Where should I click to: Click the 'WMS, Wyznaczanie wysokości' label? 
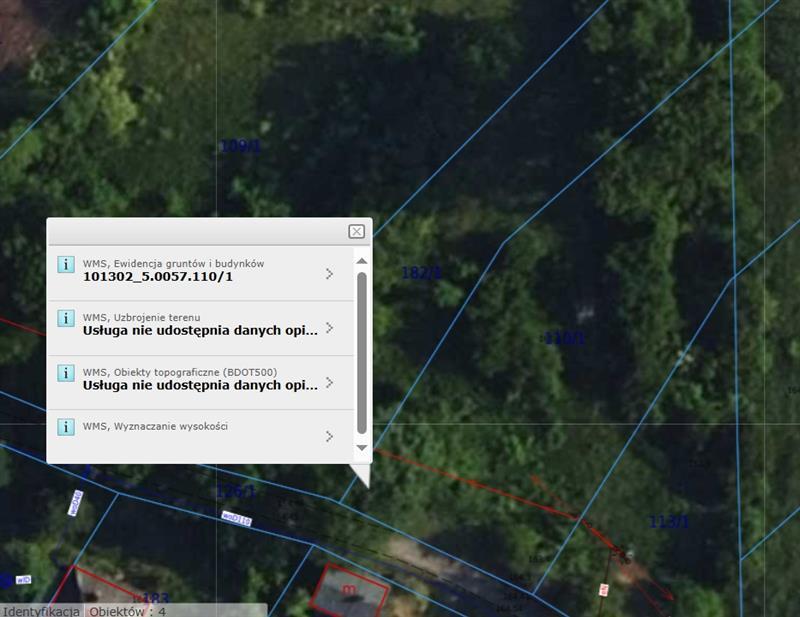click(x=155, y=426)
